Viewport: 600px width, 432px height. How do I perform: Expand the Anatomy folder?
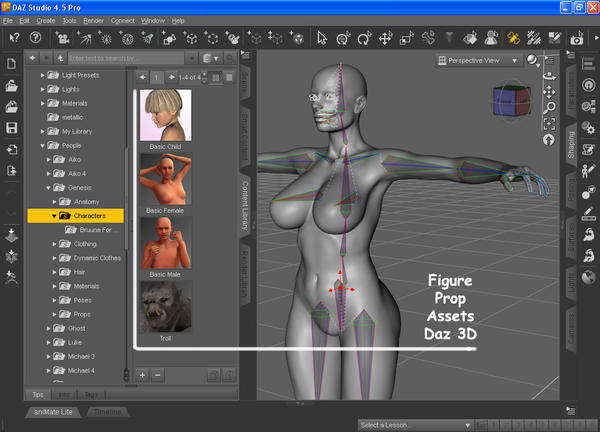[x=54, y=202]
